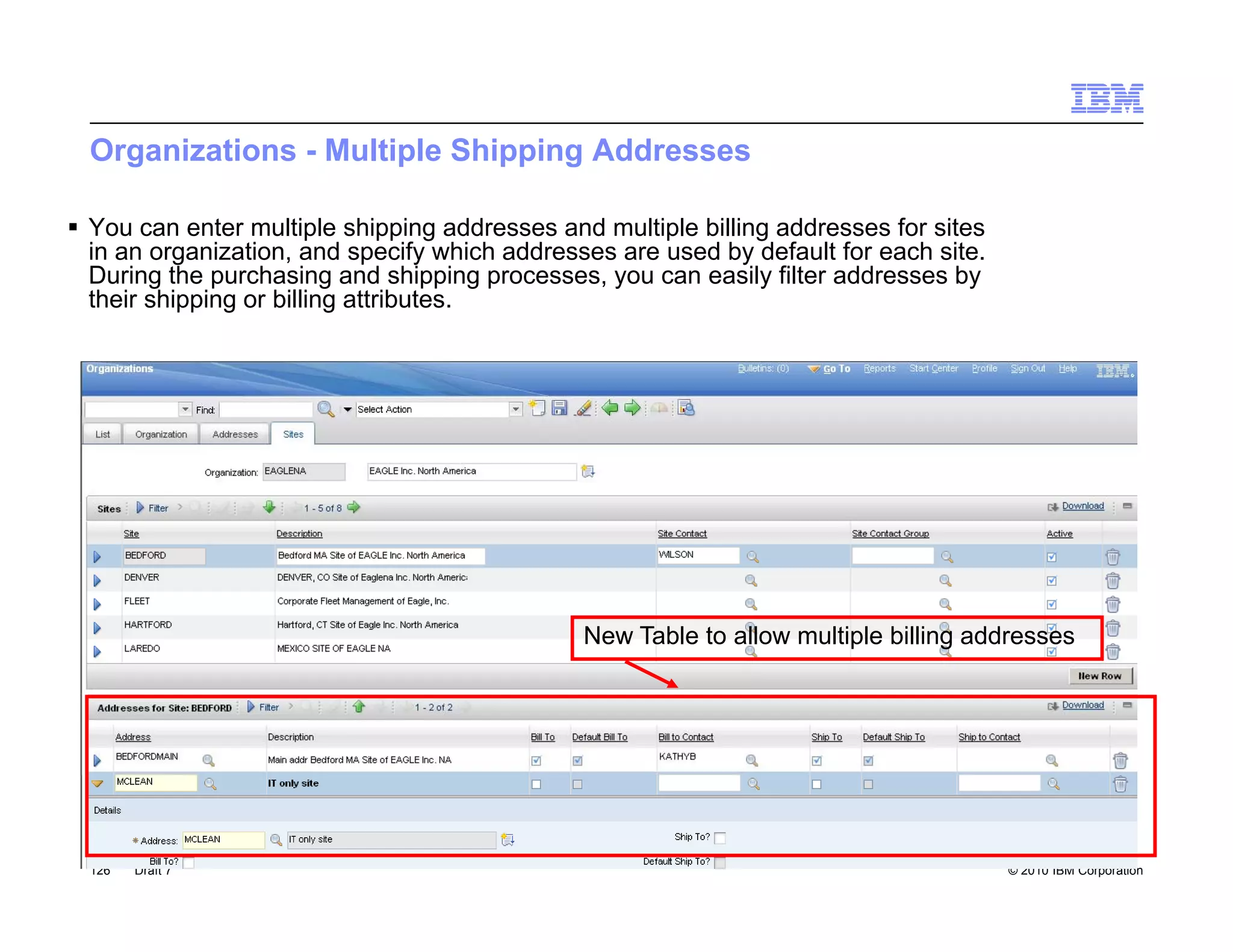This screenshot has width=1233, height=952.
Task: Delete the BEDFORDMAIN address row with trash icon
Action: pyautogui.click(x=1120, y=761)
